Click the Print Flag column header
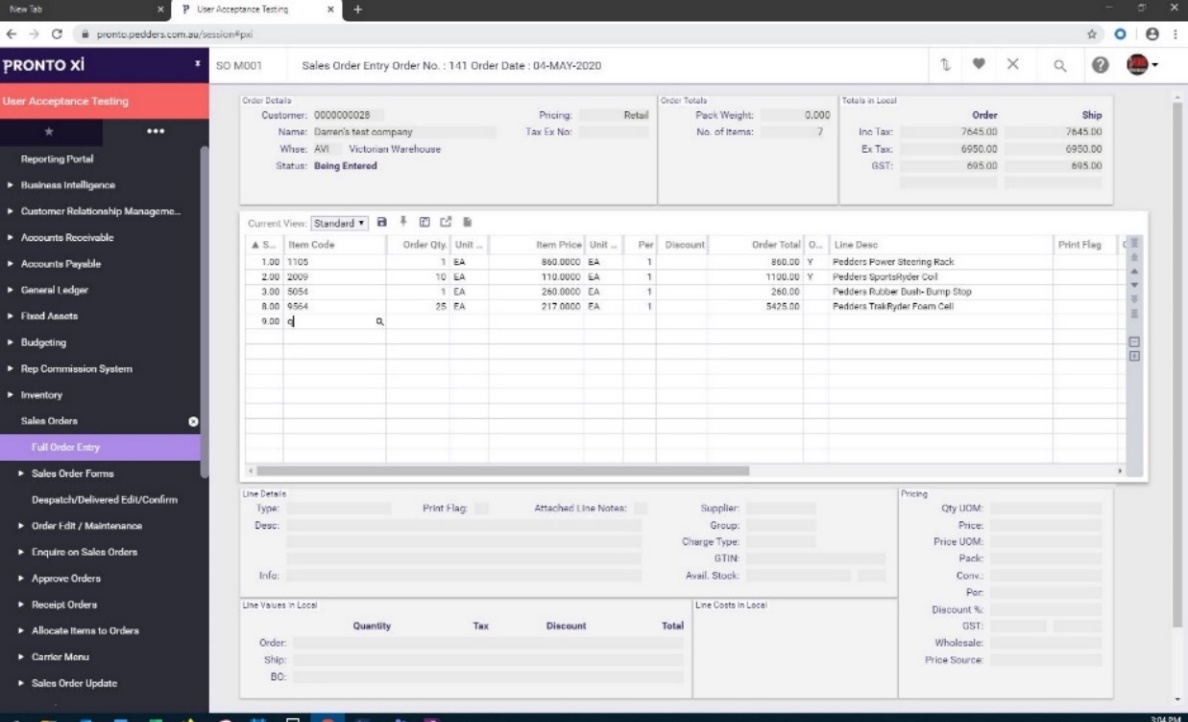The width and height of the screenshot is (1188, 722). tap(1083, 245)
